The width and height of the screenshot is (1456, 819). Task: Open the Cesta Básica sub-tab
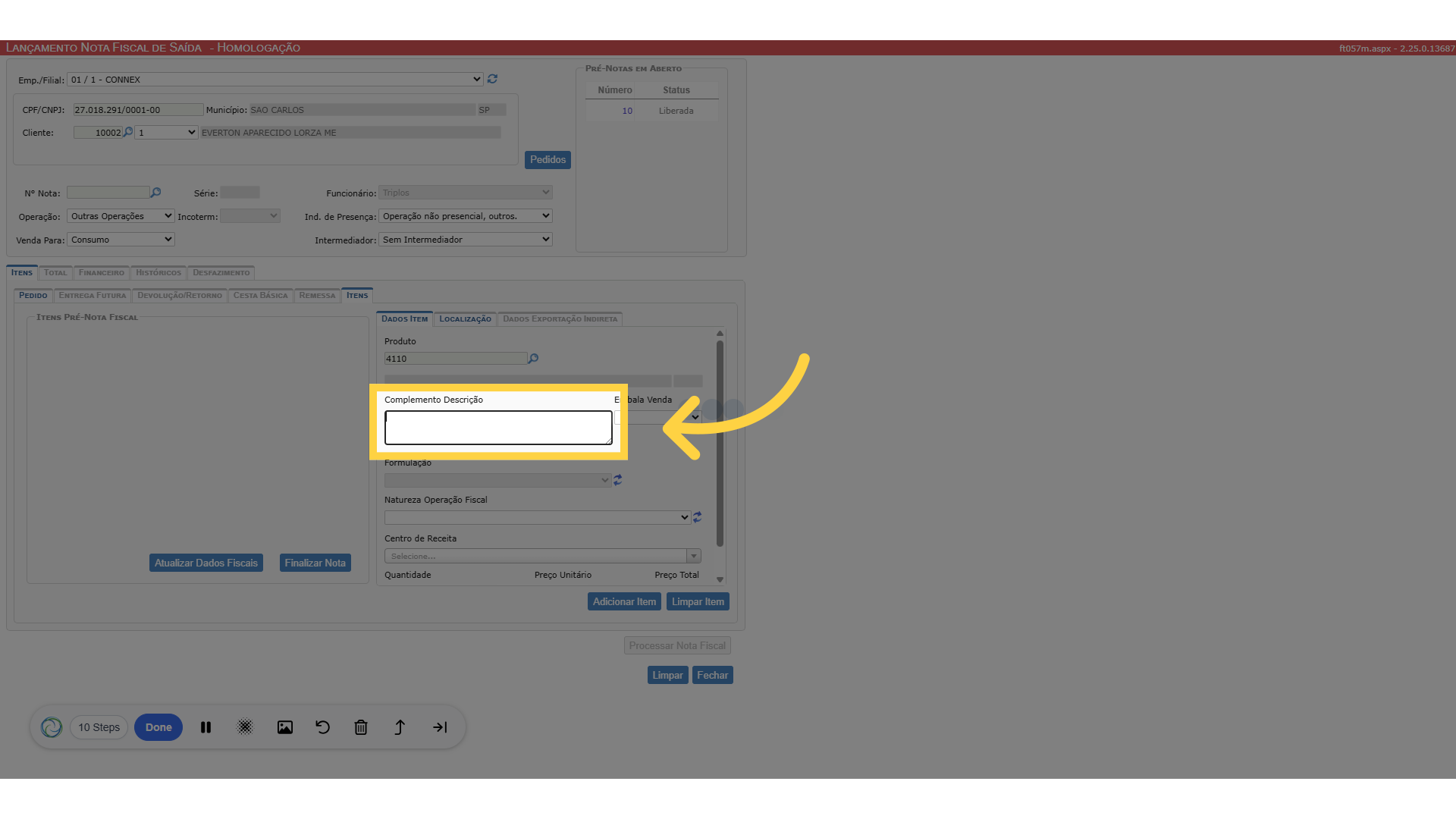click(x=261, y=296)
